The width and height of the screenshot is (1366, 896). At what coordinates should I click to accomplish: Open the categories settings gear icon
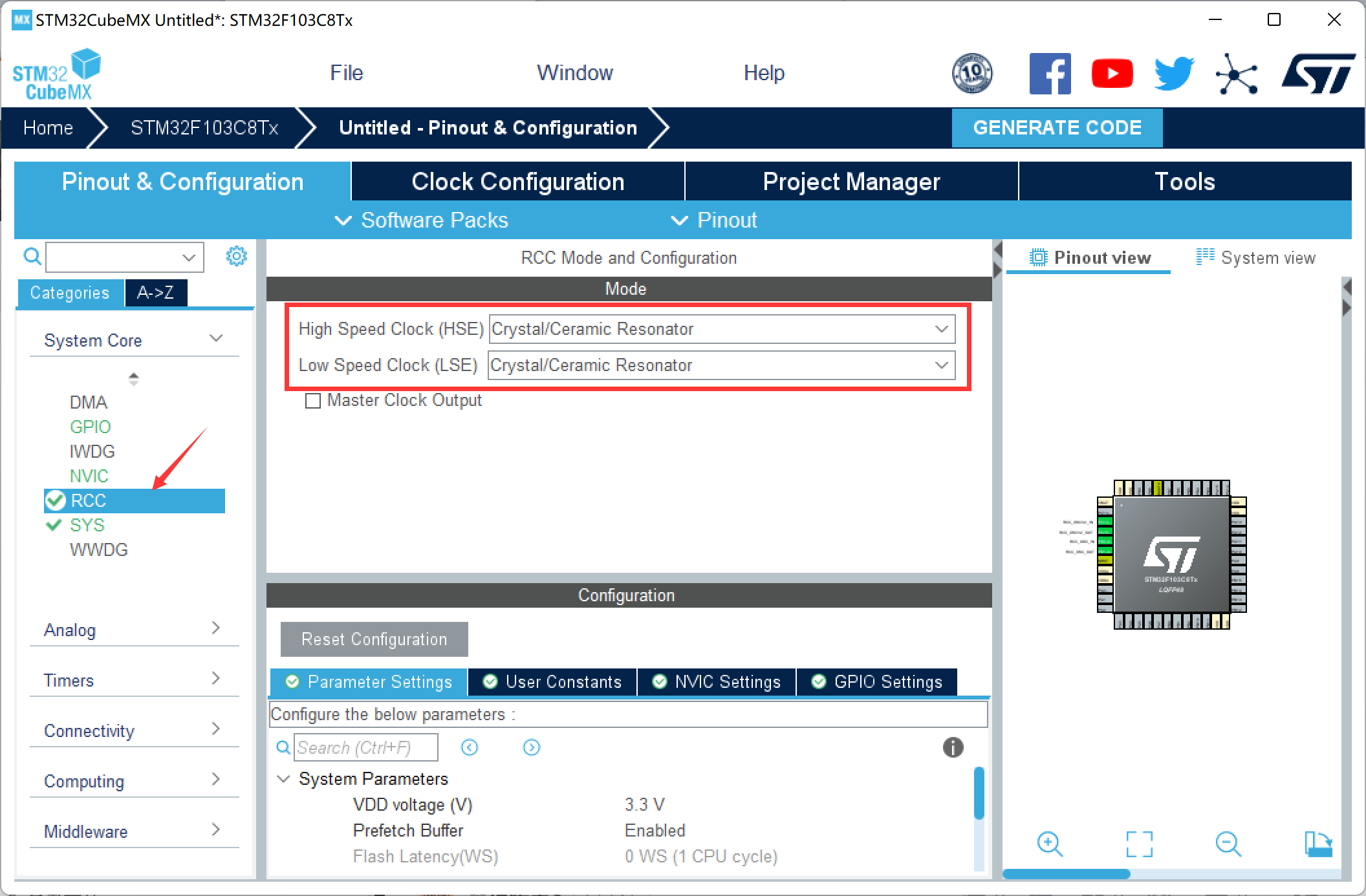tap(236, 256)
